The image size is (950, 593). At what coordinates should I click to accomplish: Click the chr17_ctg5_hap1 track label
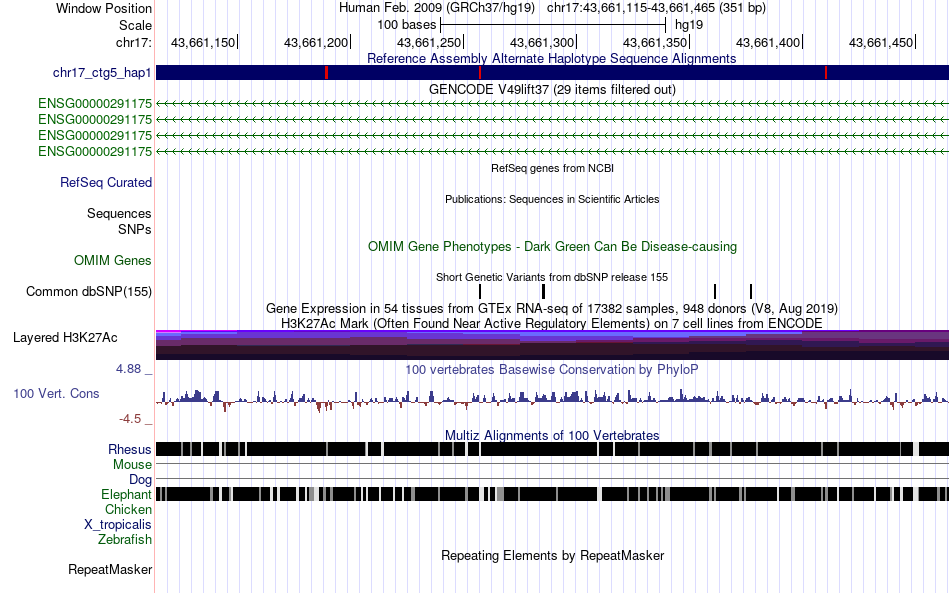[102, 73]
